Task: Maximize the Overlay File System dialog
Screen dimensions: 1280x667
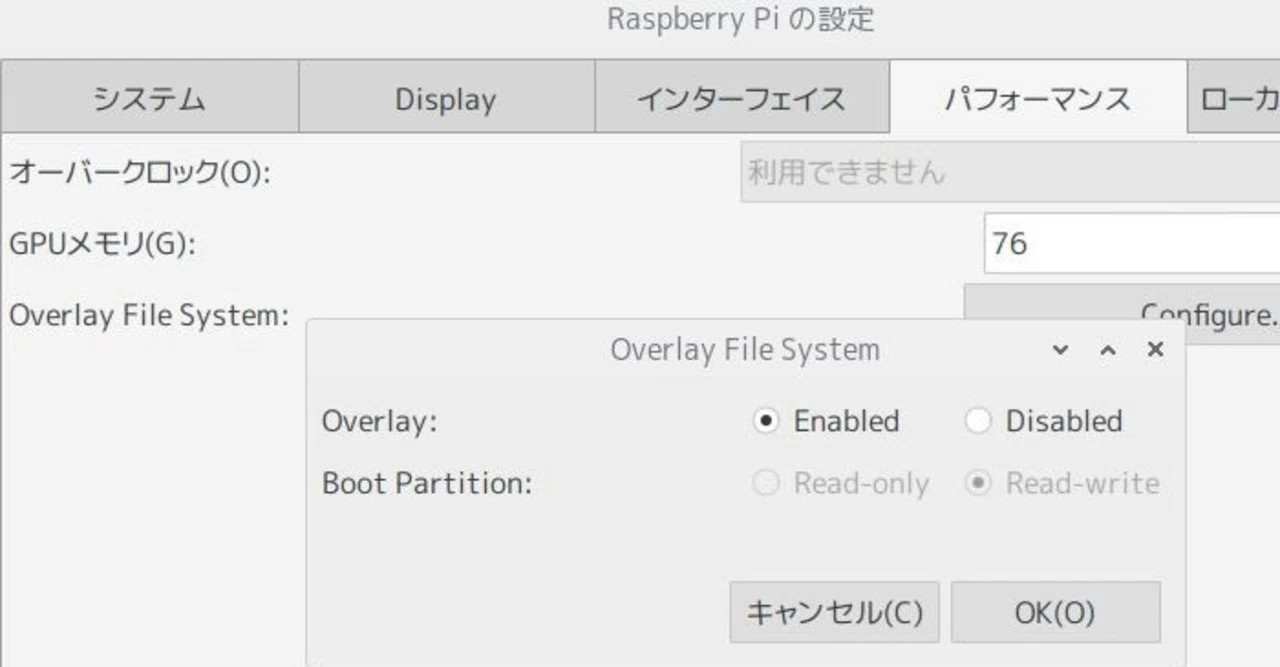Action: pyautogui.click(x=1108, y=350)
